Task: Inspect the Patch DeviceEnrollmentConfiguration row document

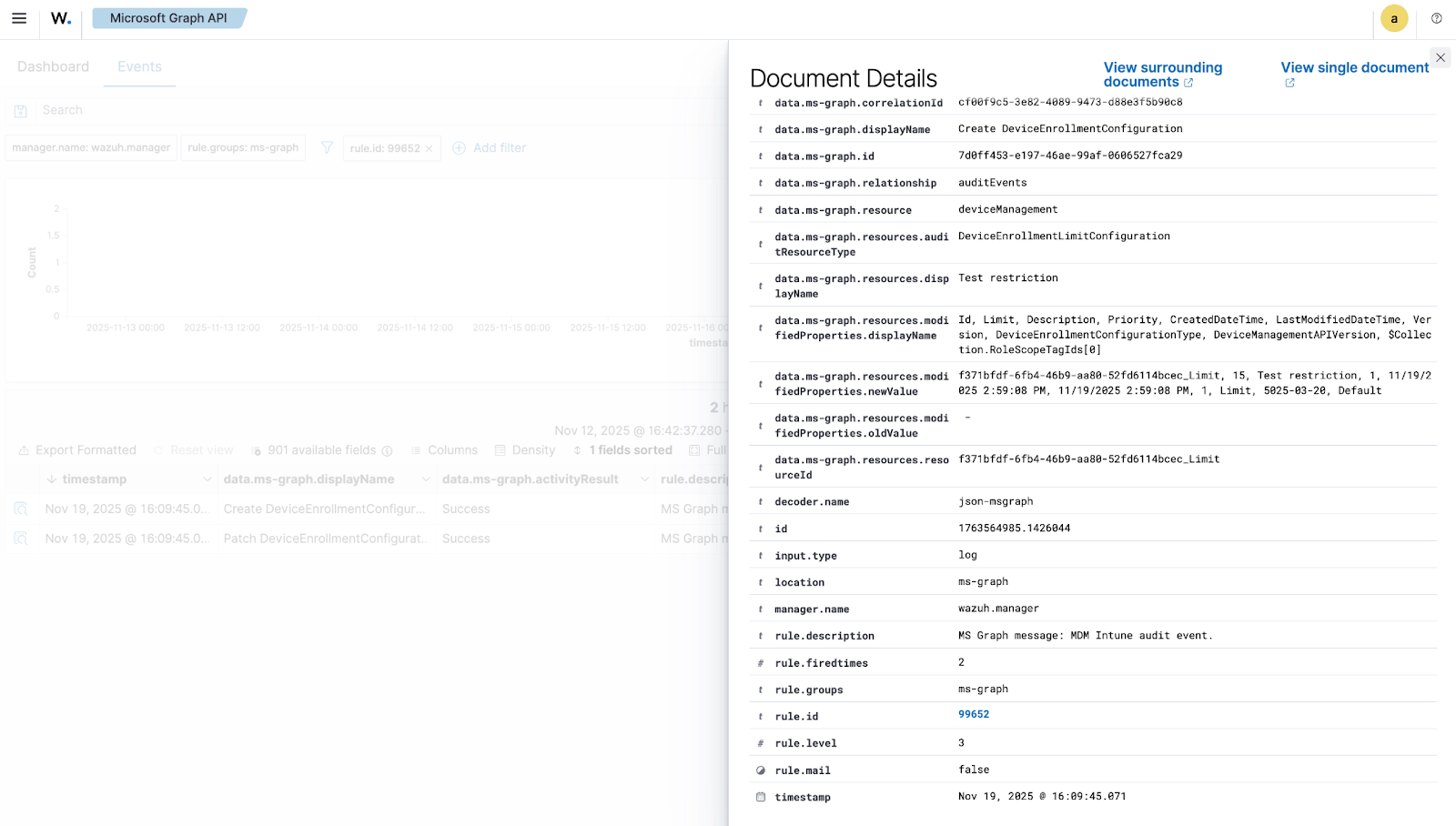Action: point(21,539)
